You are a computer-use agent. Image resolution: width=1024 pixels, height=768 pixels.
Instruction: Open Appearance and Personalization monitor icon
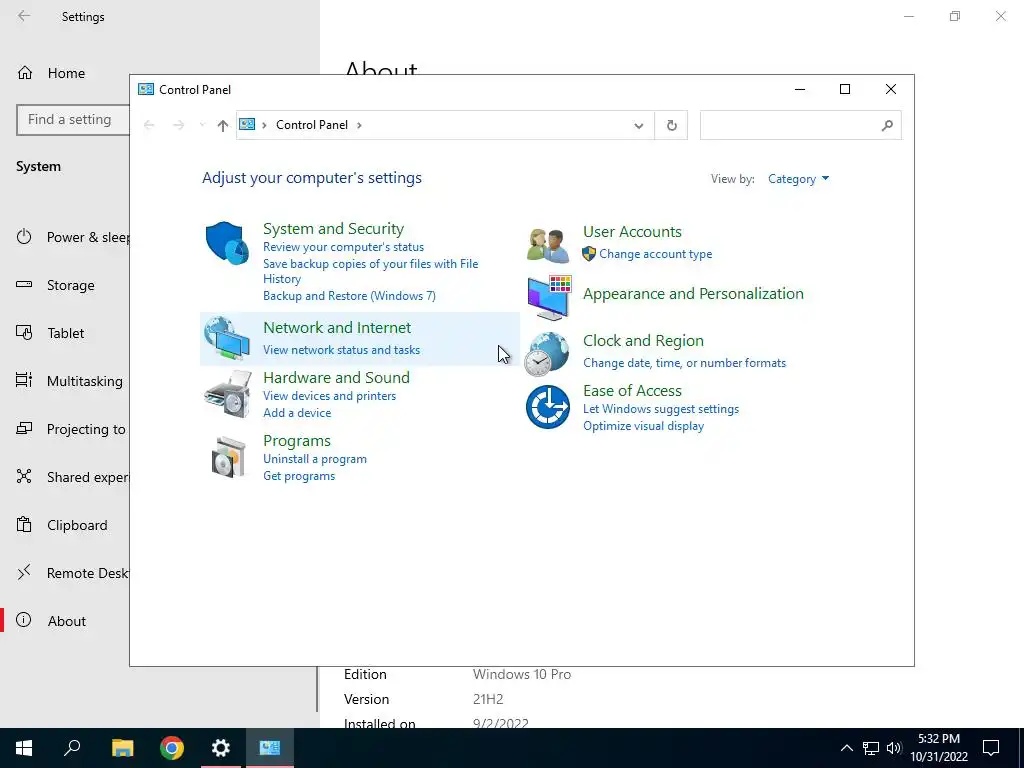click(550, 297)
